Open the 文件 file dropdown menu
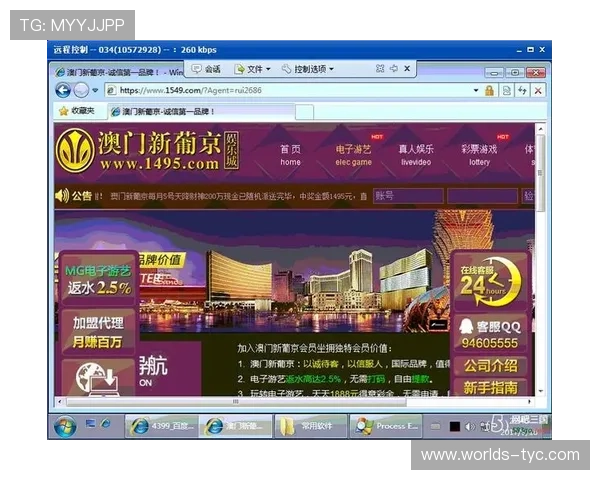The width and height of the screenshot is (600, 480). coord(253,69)
